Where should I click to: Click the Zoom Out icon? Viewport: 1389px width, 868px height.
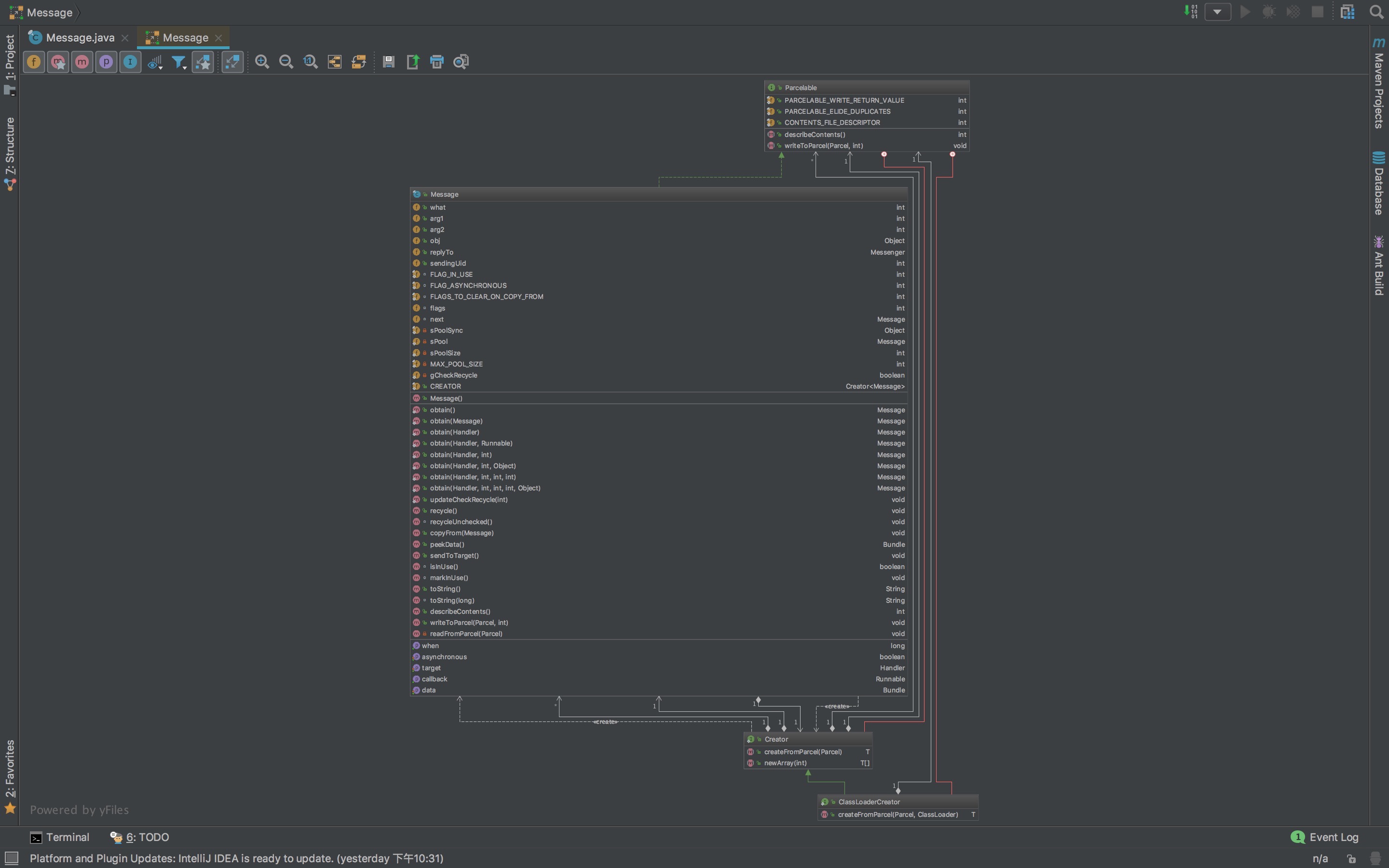pyautogui.click(x=286, y=62)
